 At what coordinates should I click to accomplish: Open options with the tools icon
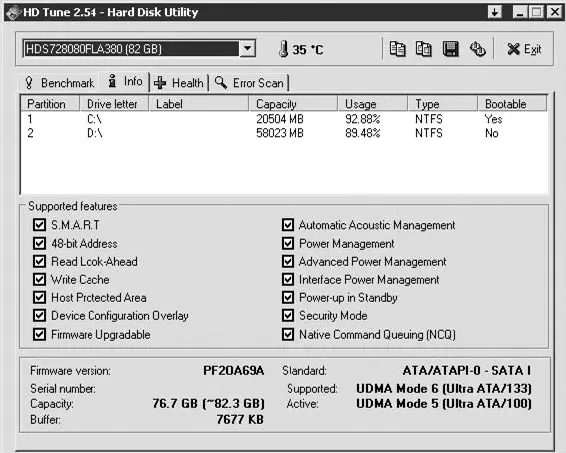478,49
